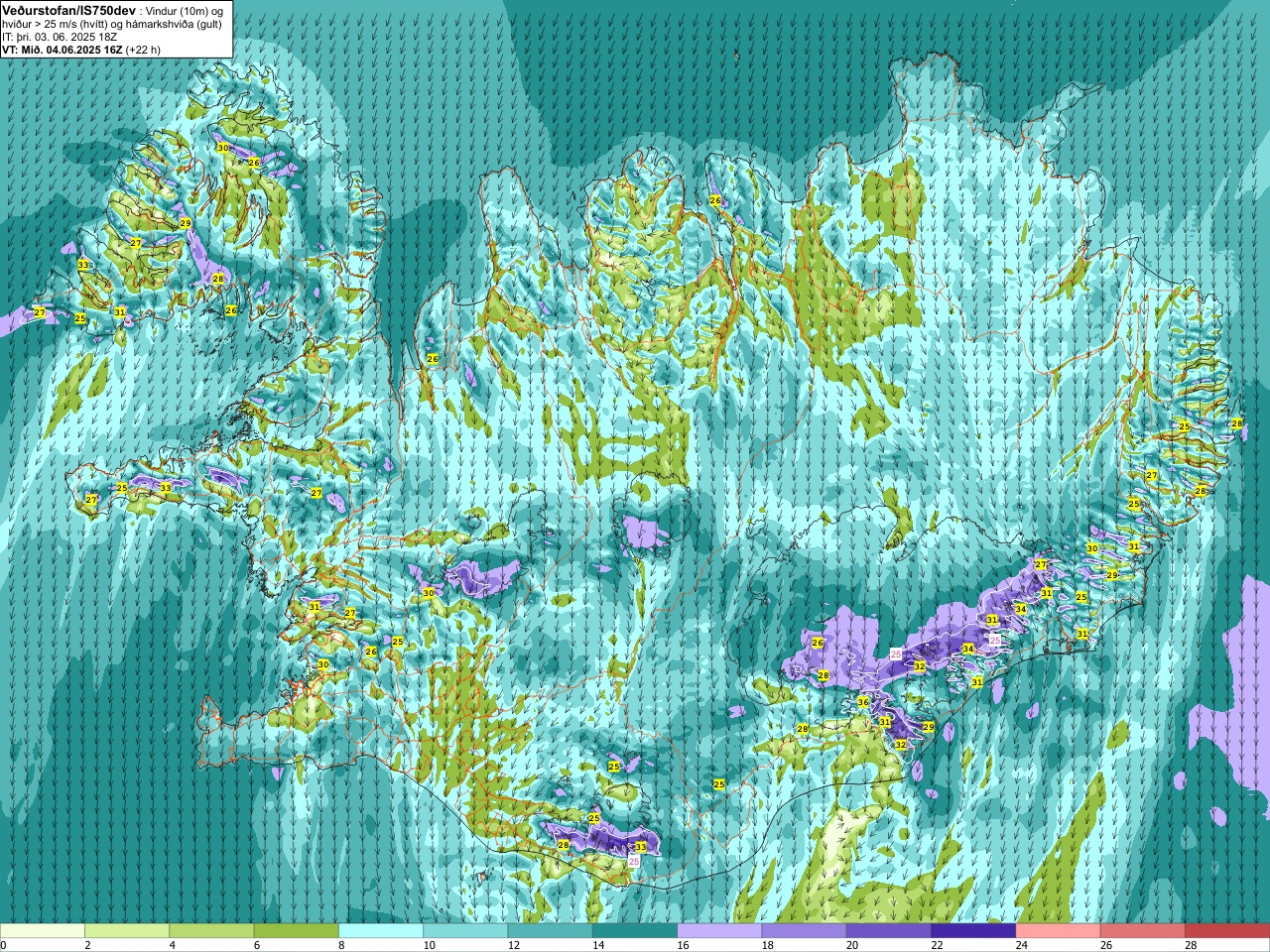Screen dimensions: 1270x952
Task: Click the olive green 6–8 m/s legend swatch
Action: point(297,931)
